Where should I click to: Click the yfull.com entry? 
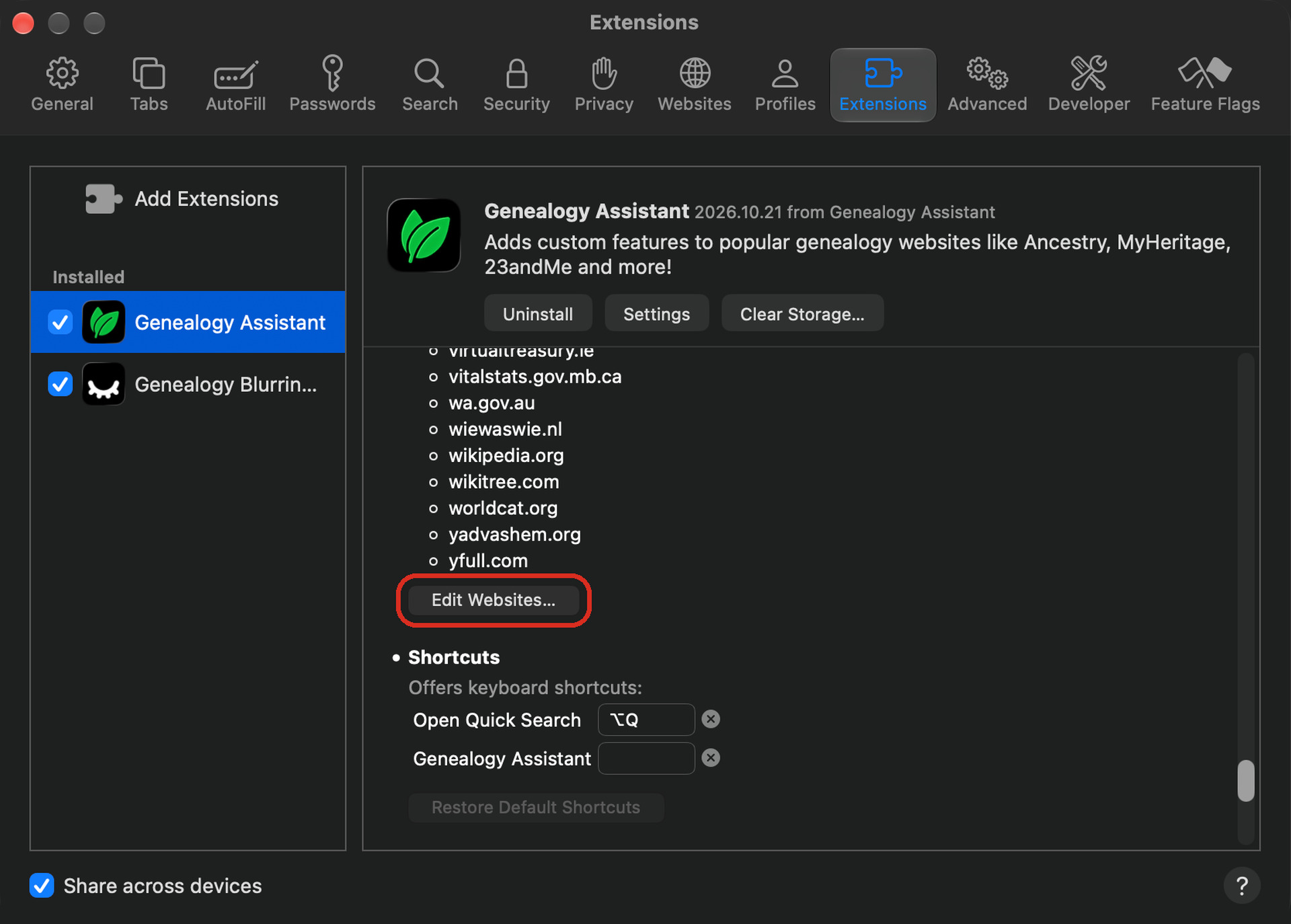coord(488,561)
